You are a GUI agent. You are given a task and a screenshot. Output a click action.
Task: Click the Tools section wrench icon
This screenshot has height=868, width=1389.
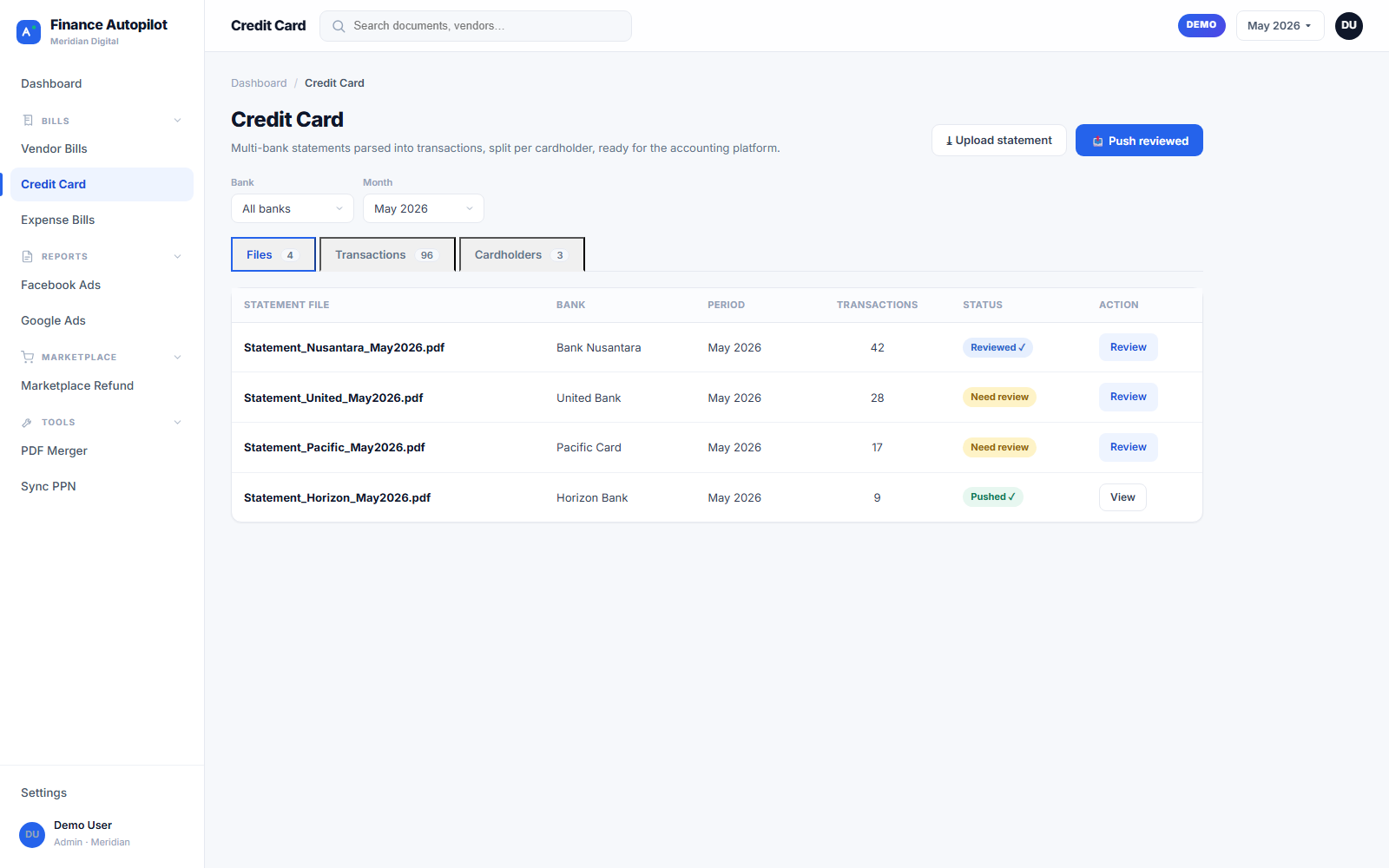point(28,422)
